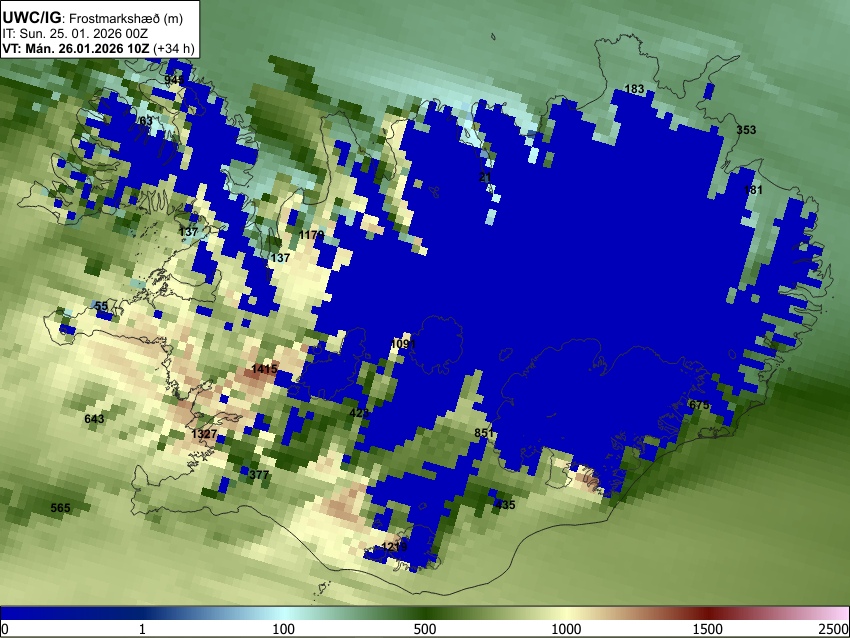Pick the dark green section of the color scale
Screen dimensions: 850x638
424,614
